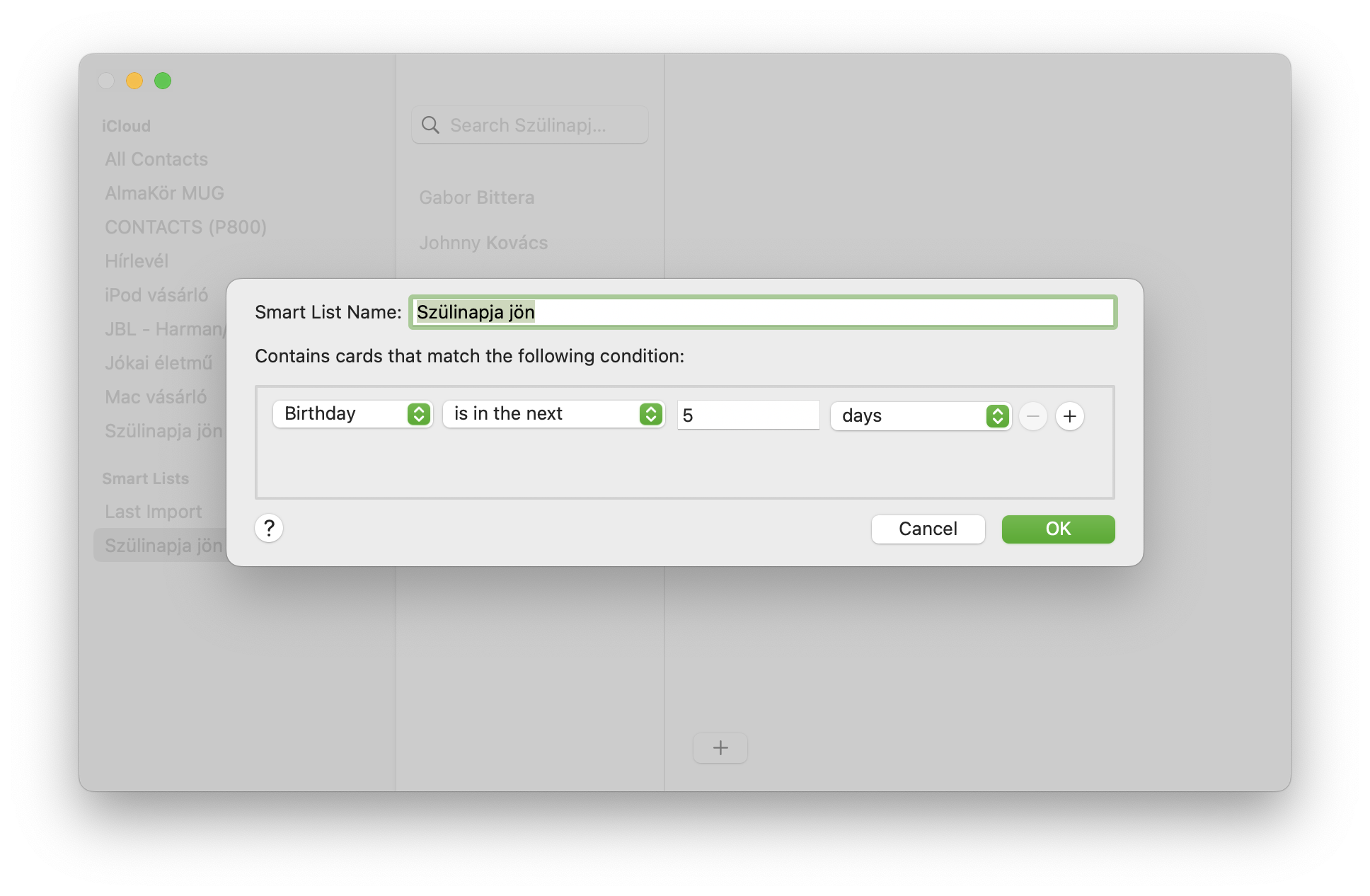Screen dimensions: 1370x896
Task: Click the search magnifier icon
Action: 430,125
